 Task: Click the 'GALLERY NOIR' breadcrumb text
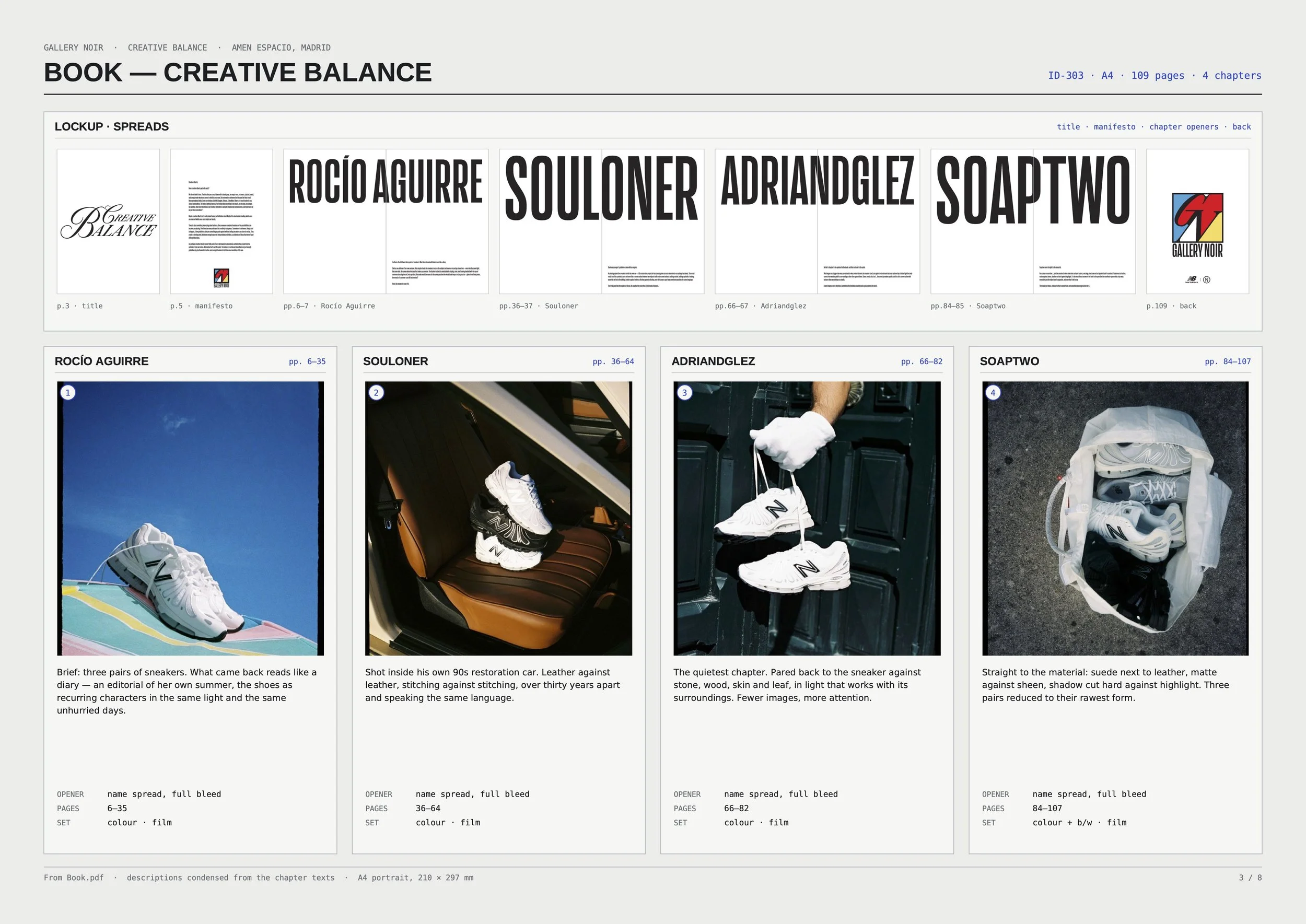tap(74, 48)
